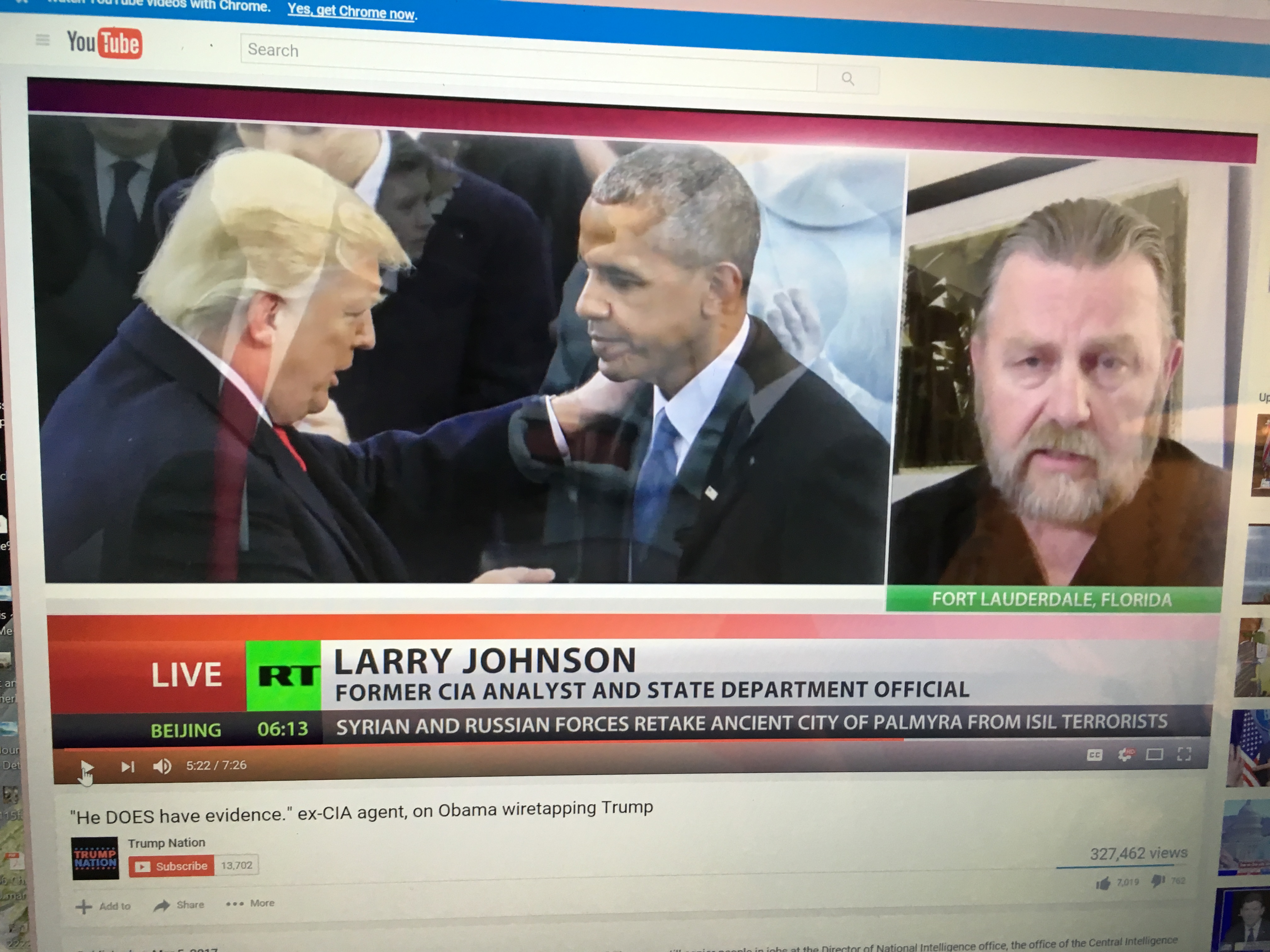Click the magnifying glass search button

(847, 79)
